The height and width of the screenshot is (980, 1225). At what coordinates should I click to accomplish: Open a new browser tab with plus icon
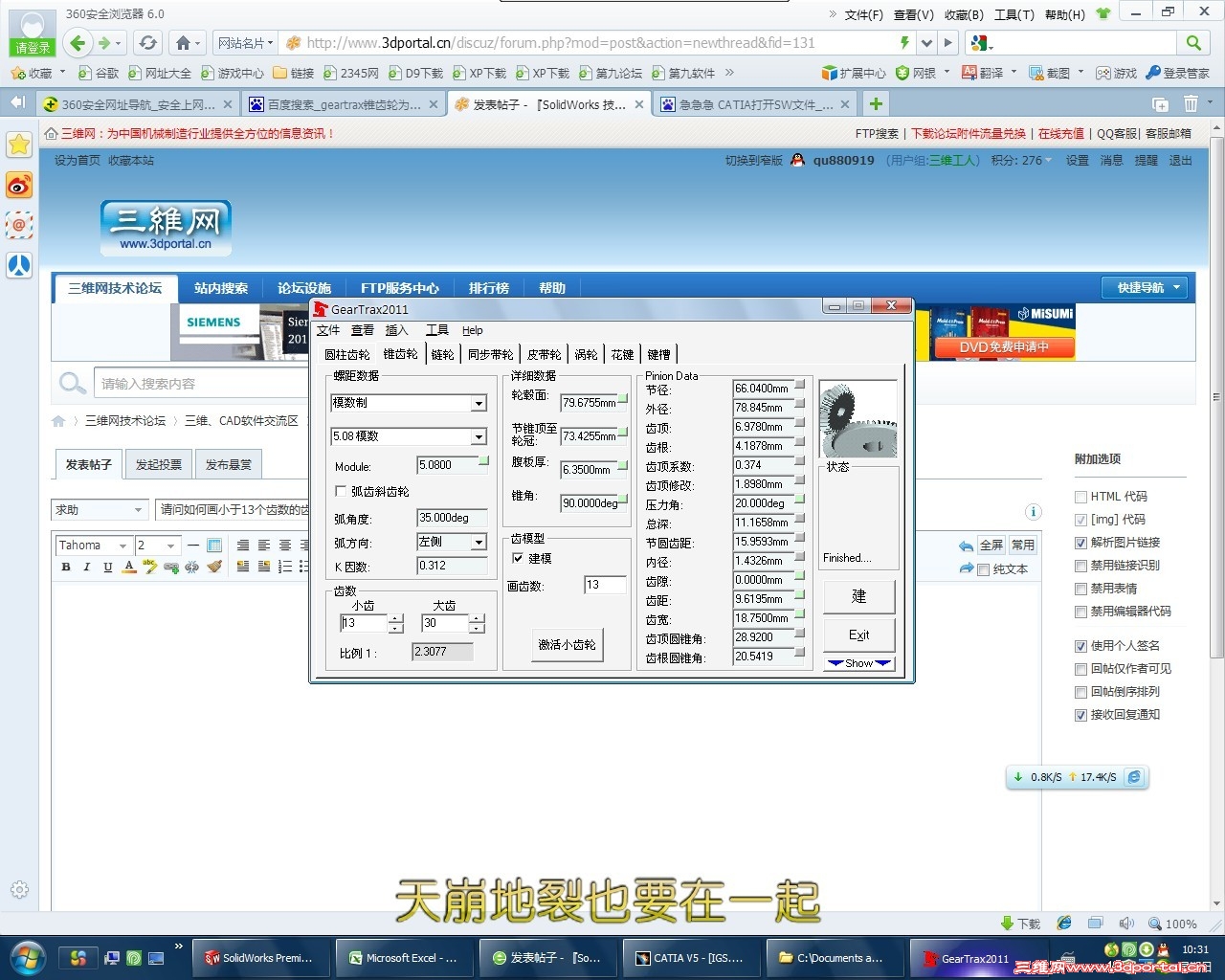coord(876,103)
